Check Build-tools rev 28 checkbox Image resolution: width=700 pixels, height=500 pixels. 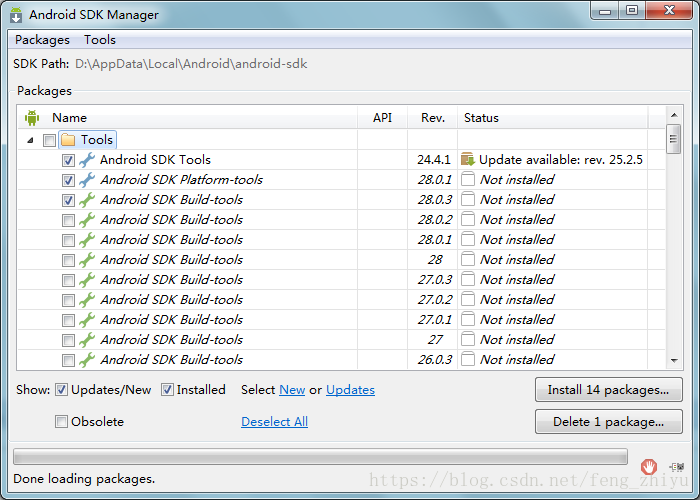coord(68,260)
